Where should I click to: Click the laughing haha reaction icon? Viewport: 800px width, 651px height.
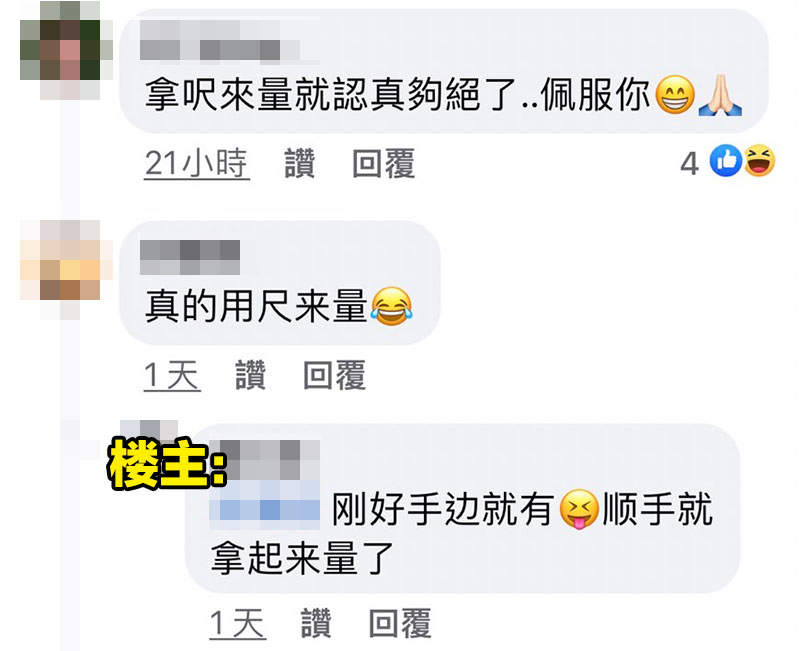760,161
